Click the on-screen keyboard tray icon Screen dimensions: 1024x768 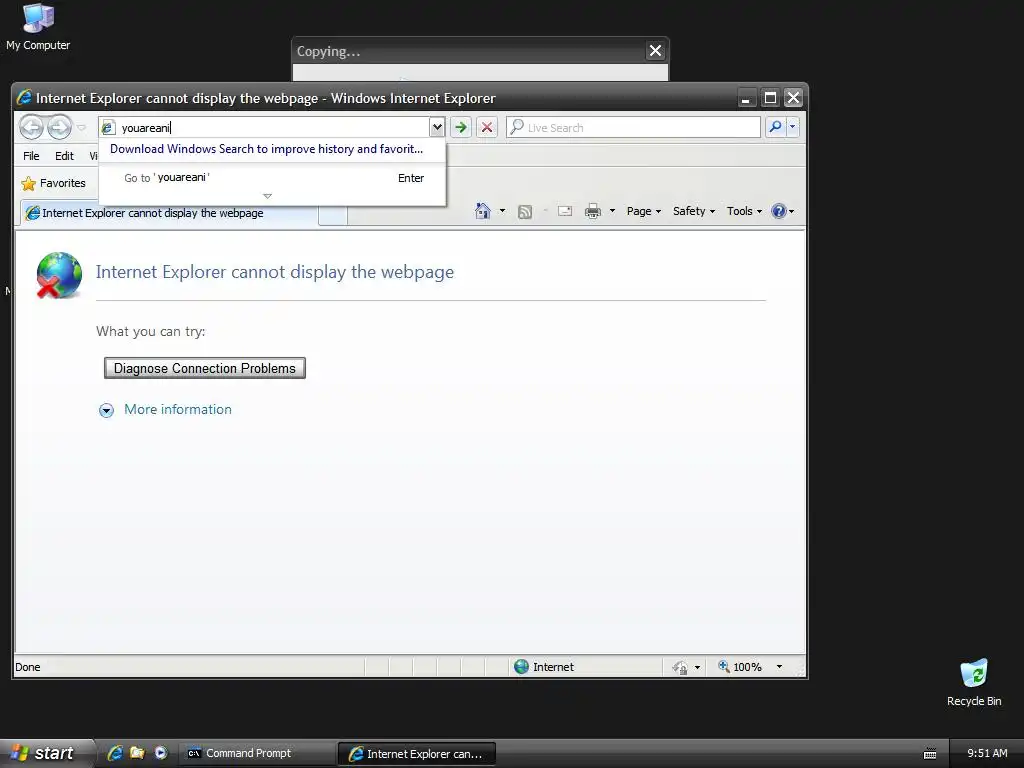(930, 754)
